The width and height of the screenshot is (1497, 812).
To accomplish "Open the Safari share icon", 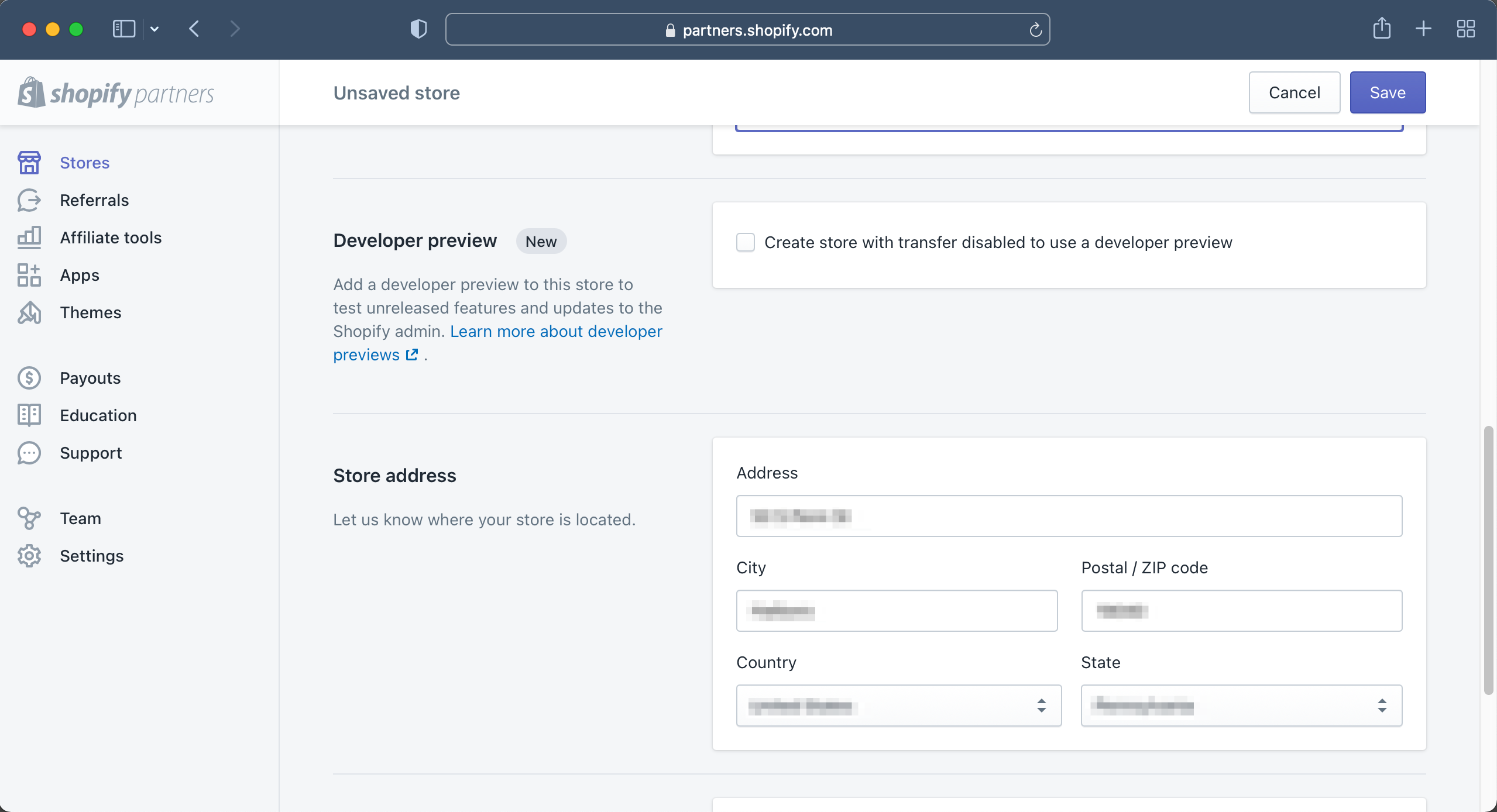I will (x=1382, y=28).
